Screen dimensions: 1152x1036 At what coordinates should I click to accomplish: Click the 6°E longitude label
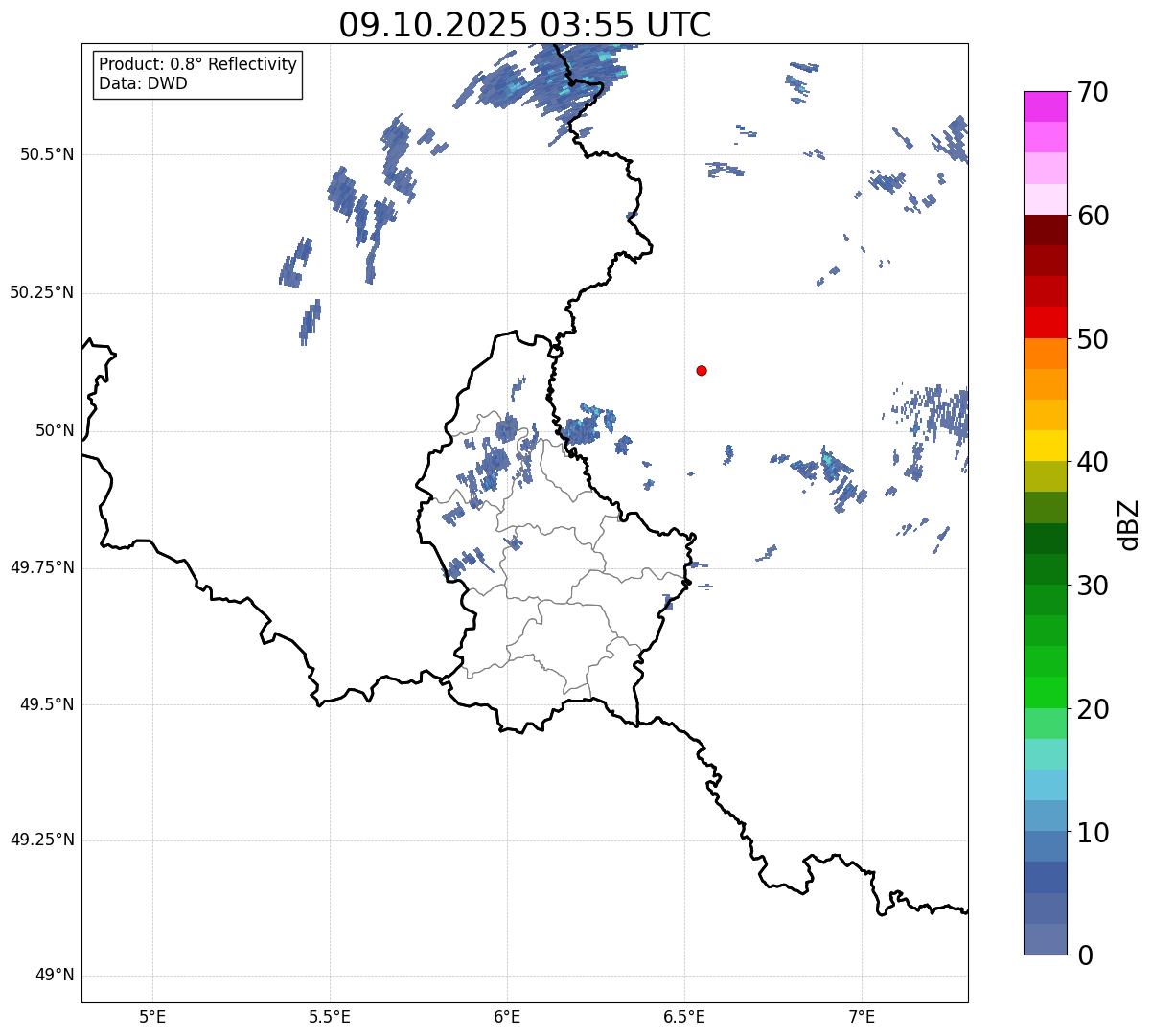coord(507,1016)
